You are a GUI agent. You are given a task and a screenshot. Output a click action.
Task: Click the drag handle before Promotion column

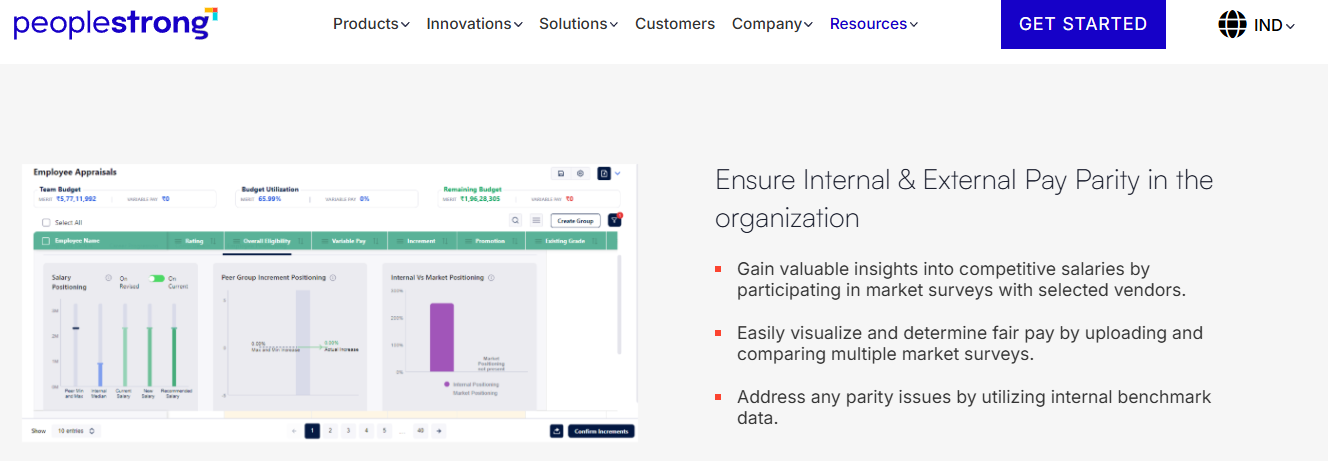click(x=468, y=241)
